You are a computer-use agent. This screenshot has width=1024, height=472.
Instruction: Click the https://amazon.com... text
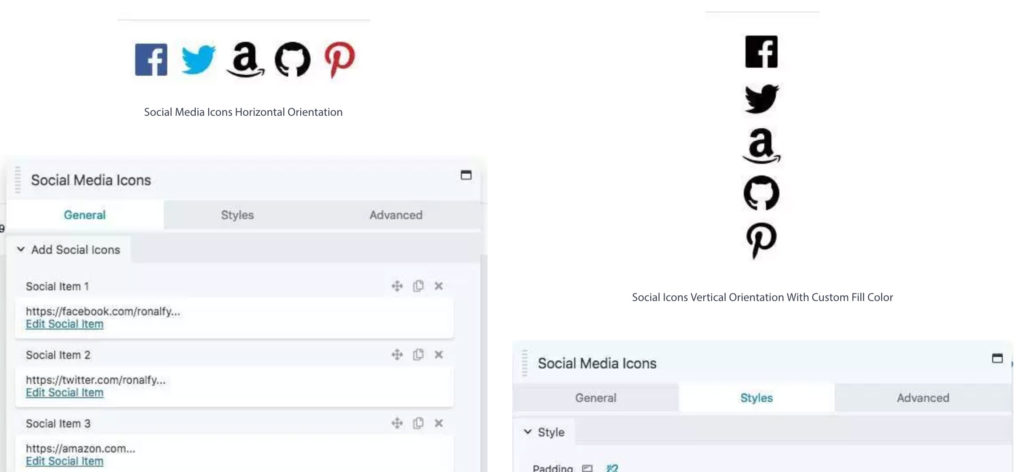coord(80,448)
